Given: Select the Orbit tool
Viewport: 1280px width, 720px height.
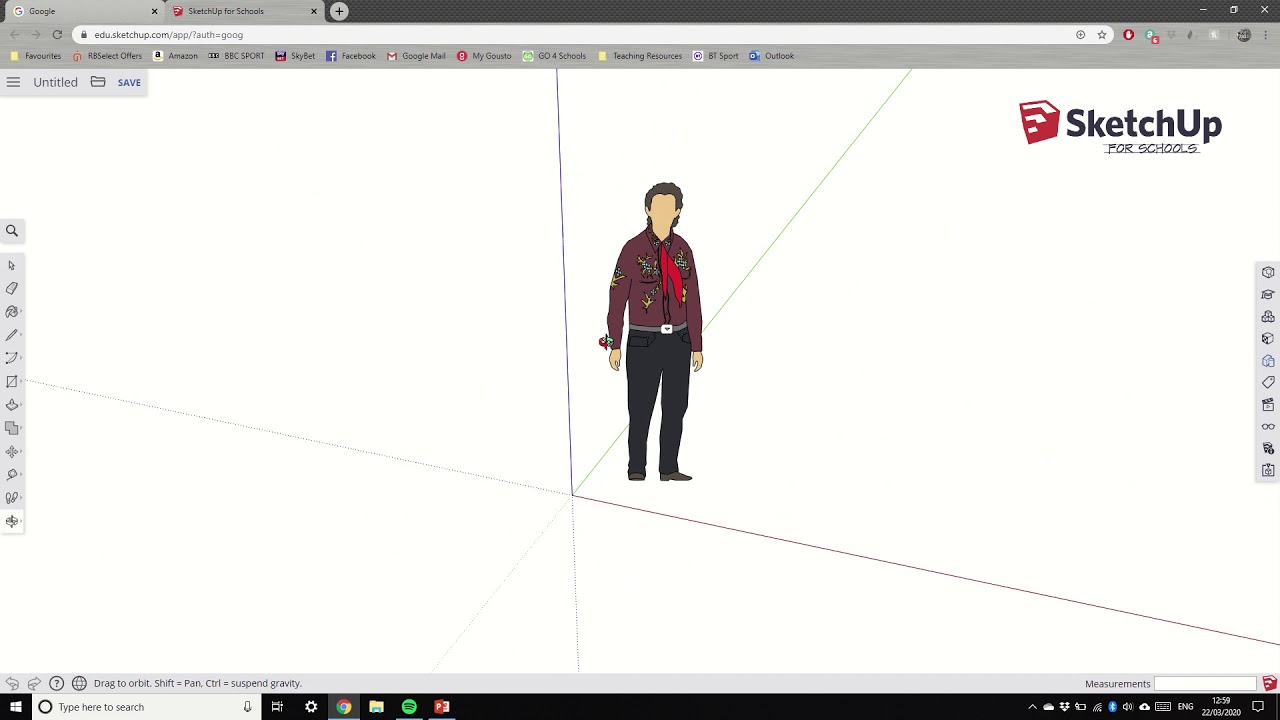Looking at the screenshot, I should 12,521.
